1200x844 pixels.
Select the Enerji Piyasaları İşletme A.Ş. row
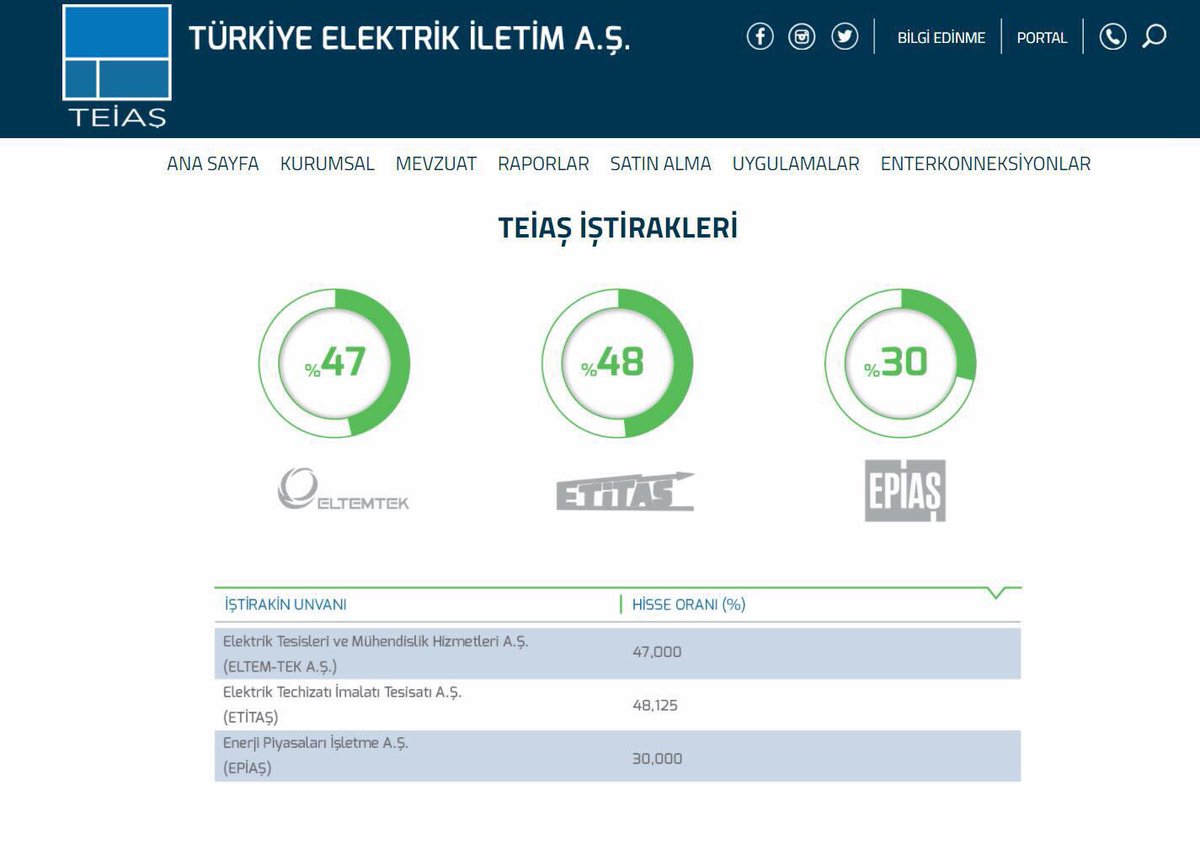coord(618,756)
